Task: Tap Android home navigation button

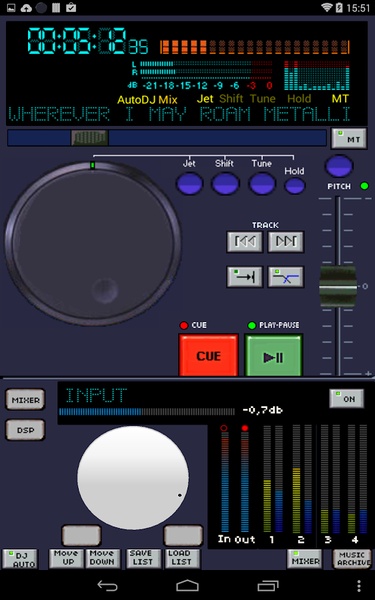Action: [x=188, y=585]
